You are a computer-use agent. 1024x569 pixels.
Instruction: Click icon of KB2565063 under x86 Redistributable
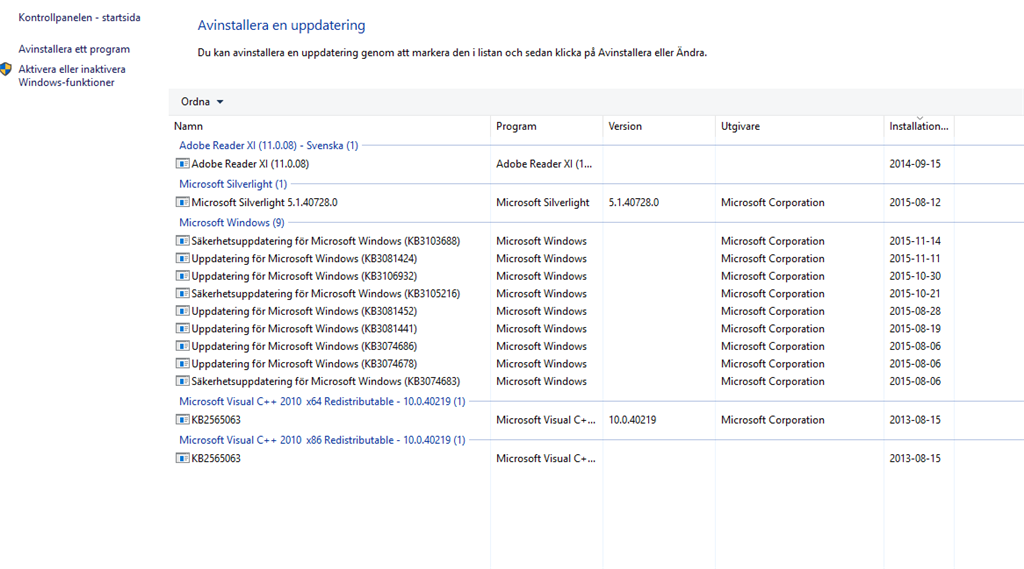(182, 458)
